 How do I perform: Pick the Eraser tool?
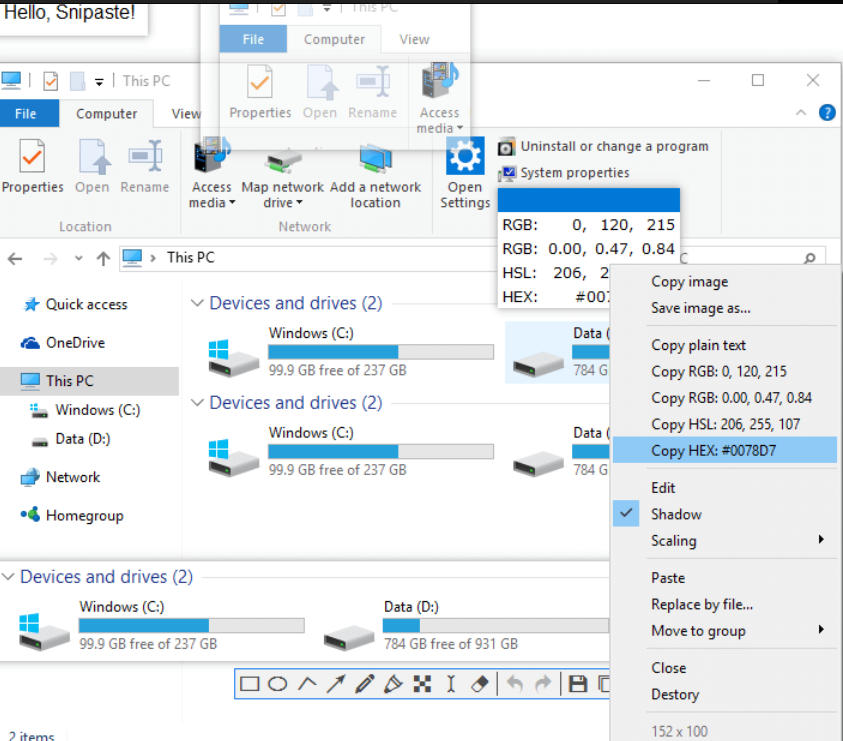coord(479,684)
